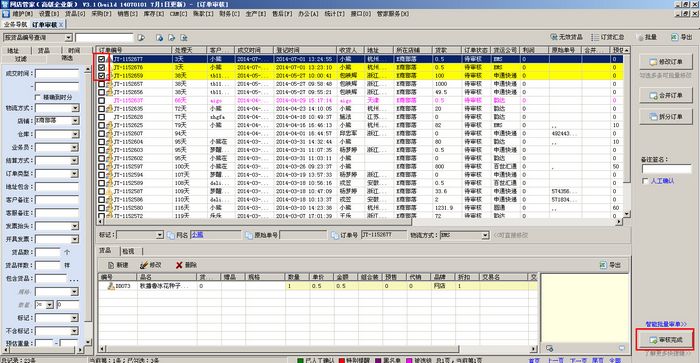Click 修改 in the goods panel toolbar
The image size is (700, 363).
pos(150,265)
